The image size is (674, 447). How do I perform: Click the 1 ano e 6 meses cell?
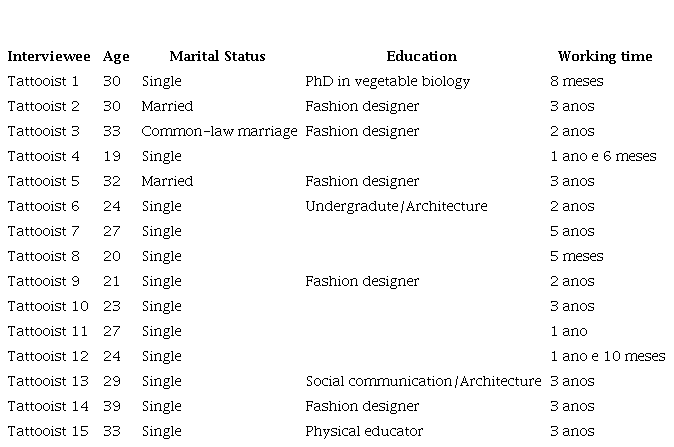pos(603,156)
